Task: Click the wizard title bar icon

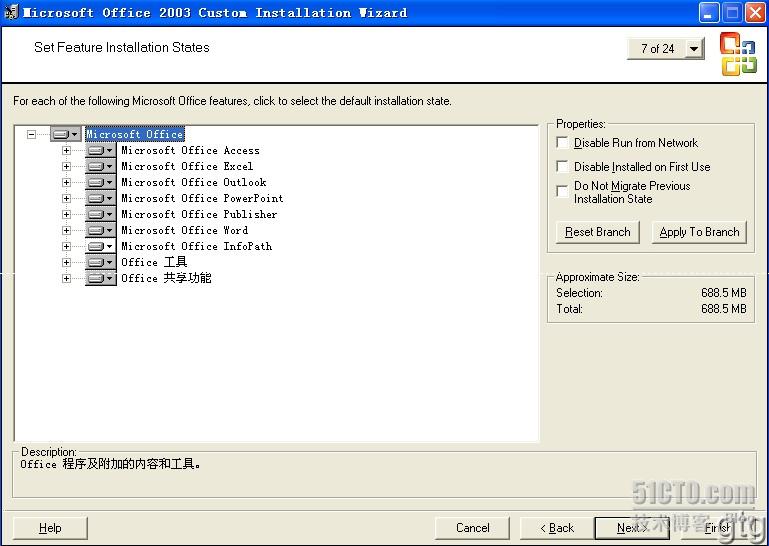Action: pyautogui.click(x=11, y=12)
